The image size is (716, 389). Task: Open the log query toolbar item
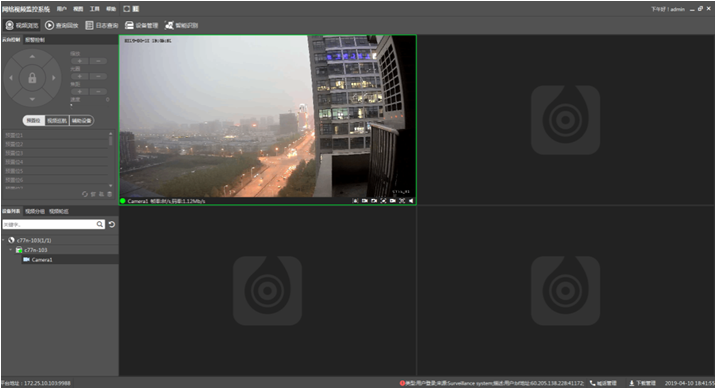[x=102, y=25]
